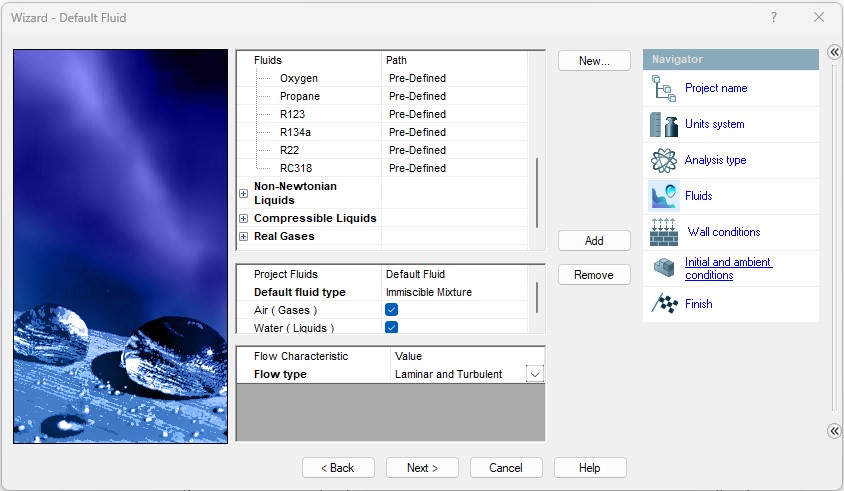This screenshot has width=844, height=491.
Task: Click the Project name navigator icon
Action: click(664, 88)
